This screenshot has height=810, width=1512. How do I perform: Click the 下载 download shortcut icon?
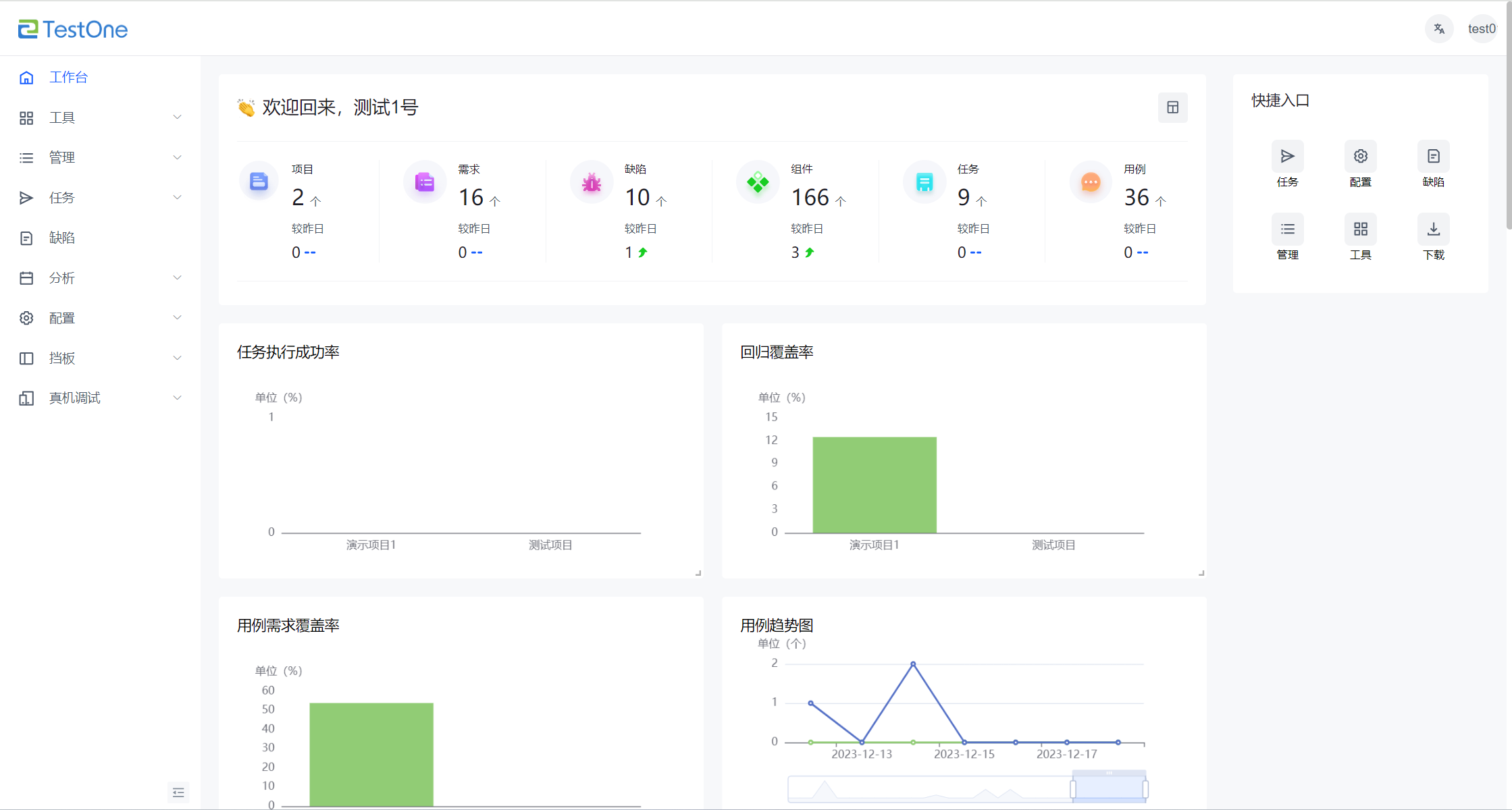tap(1433, 230)
